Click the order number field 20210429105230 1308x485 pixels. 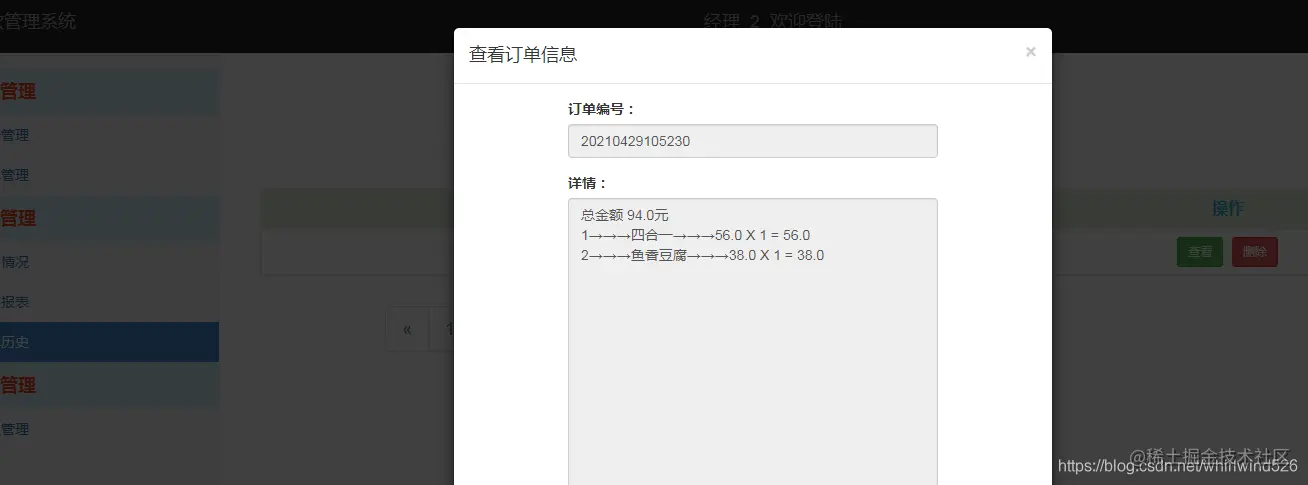pyautogui.click(x=752, y=141)
